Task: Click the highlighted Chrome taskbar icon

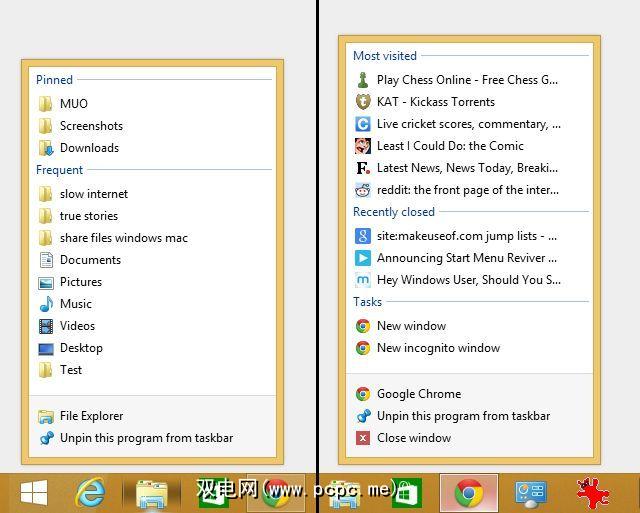Action: (x=469, y=493)
